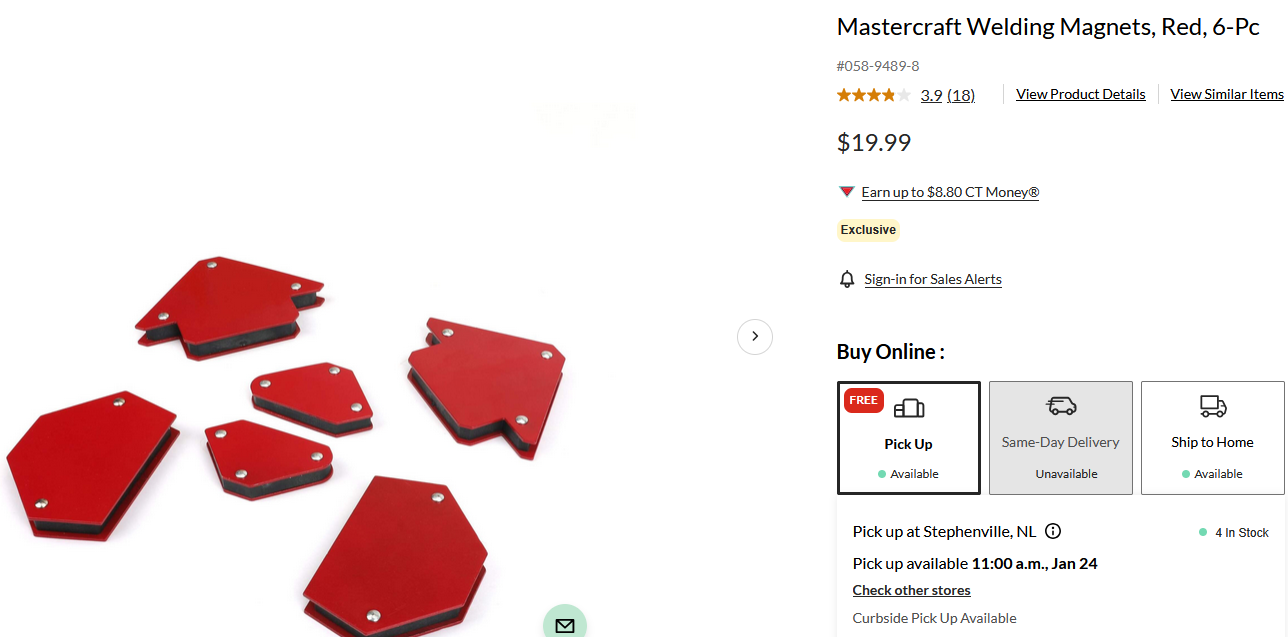Click Check other stores link
This screenshot has width=1288, height=637.
(x=912, y=590)
